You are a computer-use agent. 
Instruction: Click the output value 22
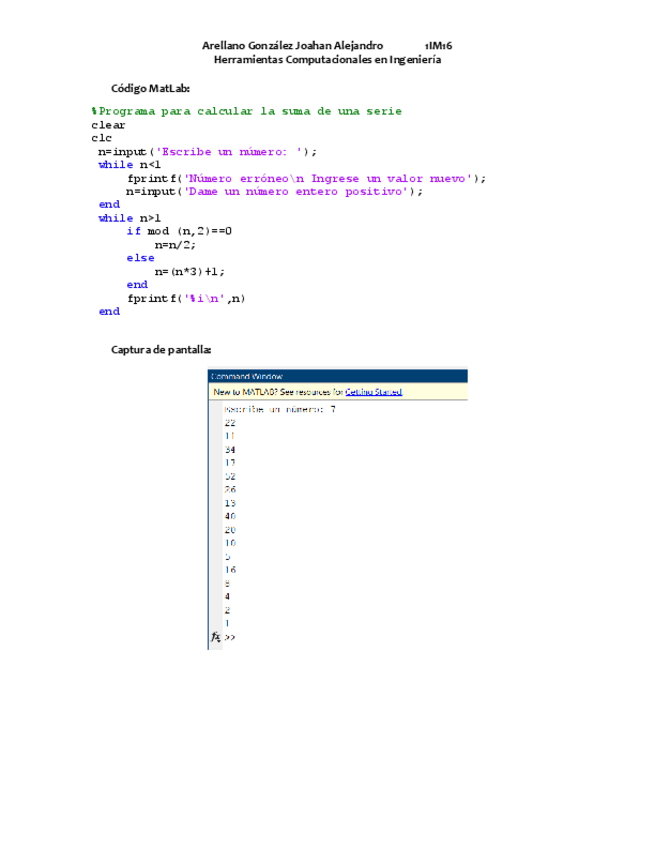[230, 423]
